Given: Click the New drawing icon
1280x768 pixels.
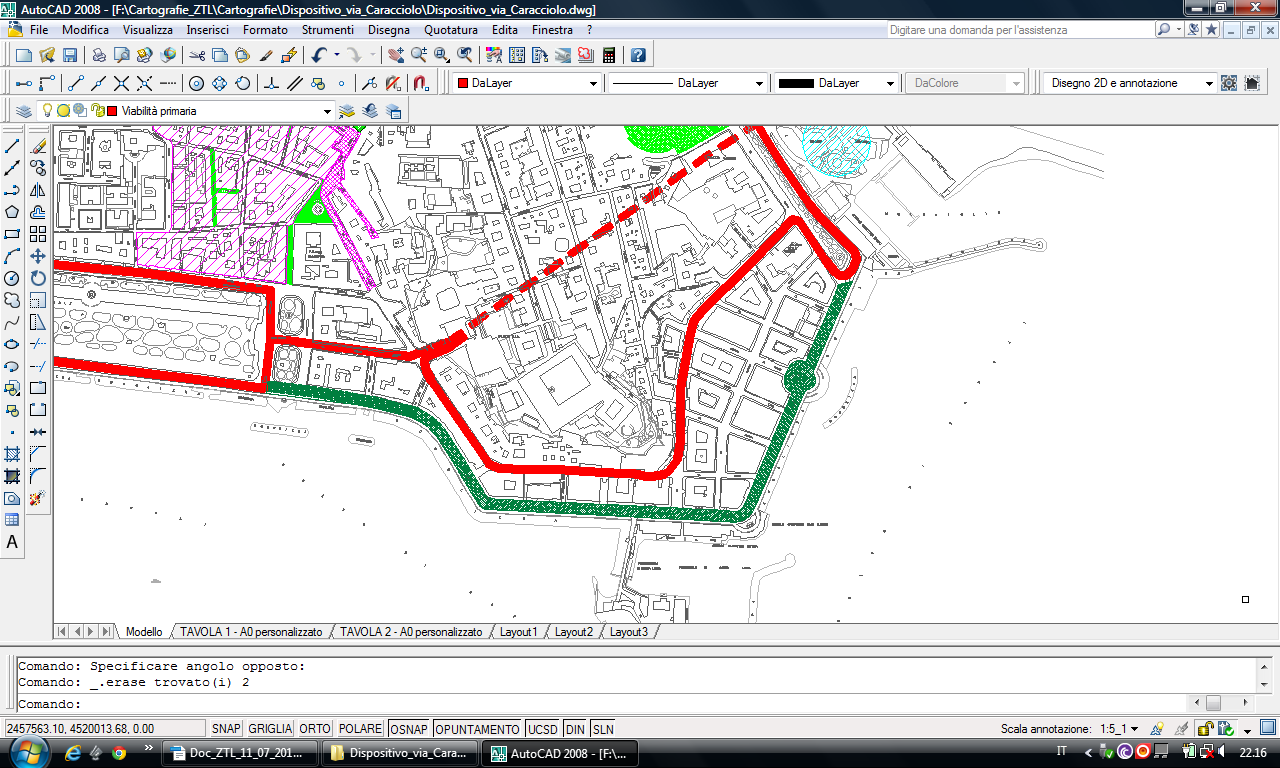Looking at the screenshot, I should tap(23, 55).
